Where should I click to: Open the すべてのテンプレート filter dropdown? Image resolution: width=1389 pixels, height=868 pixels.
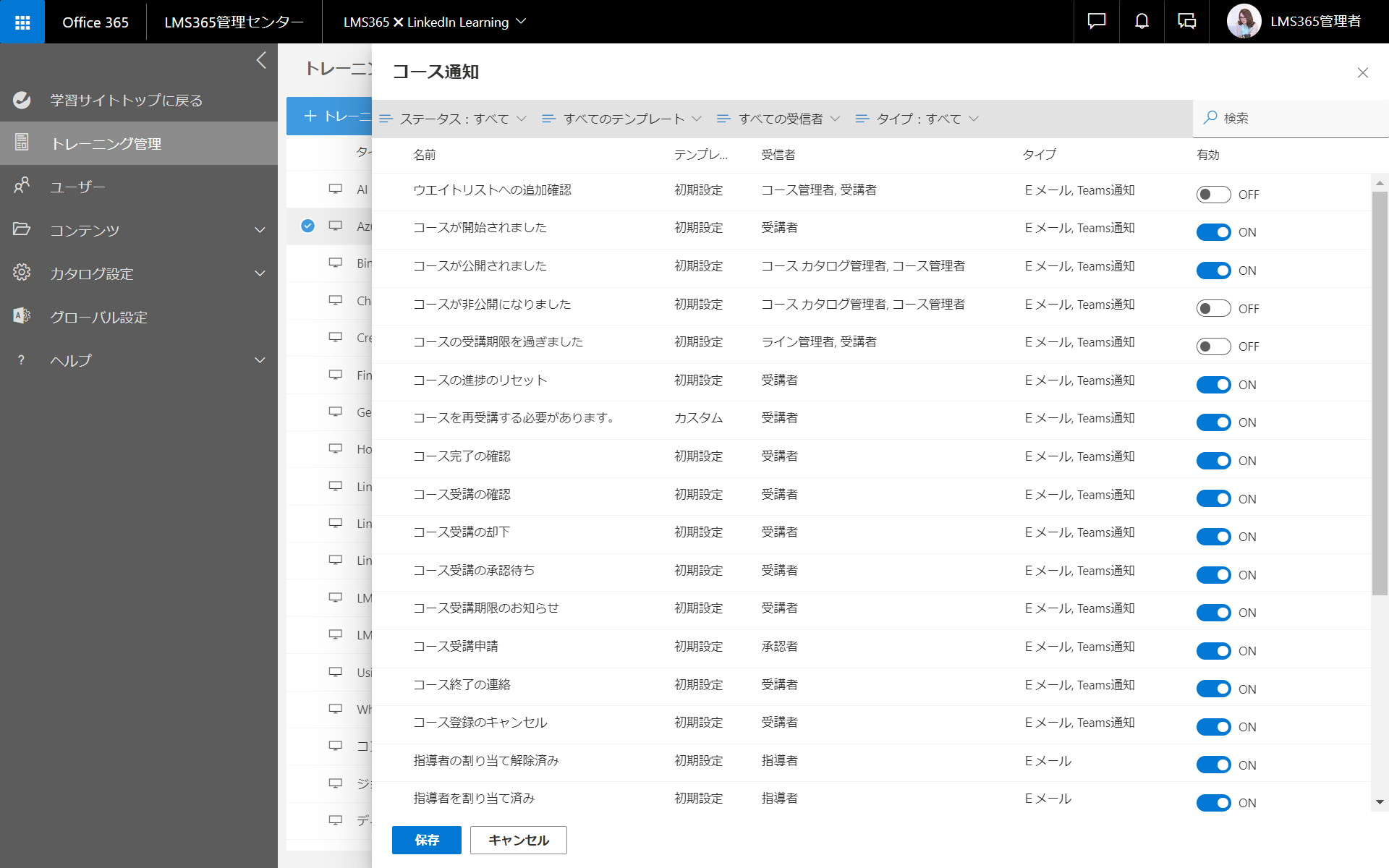pos(621,119)
